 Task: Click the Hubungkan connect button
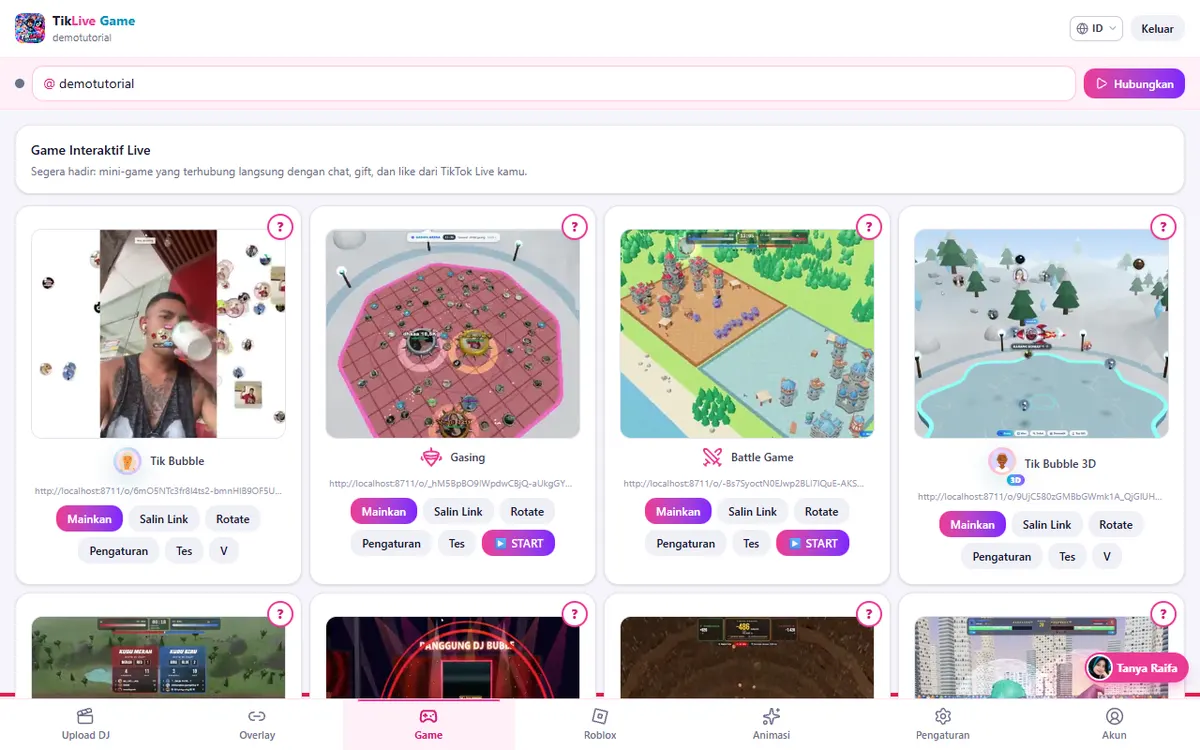click(x=1134, y=84)
